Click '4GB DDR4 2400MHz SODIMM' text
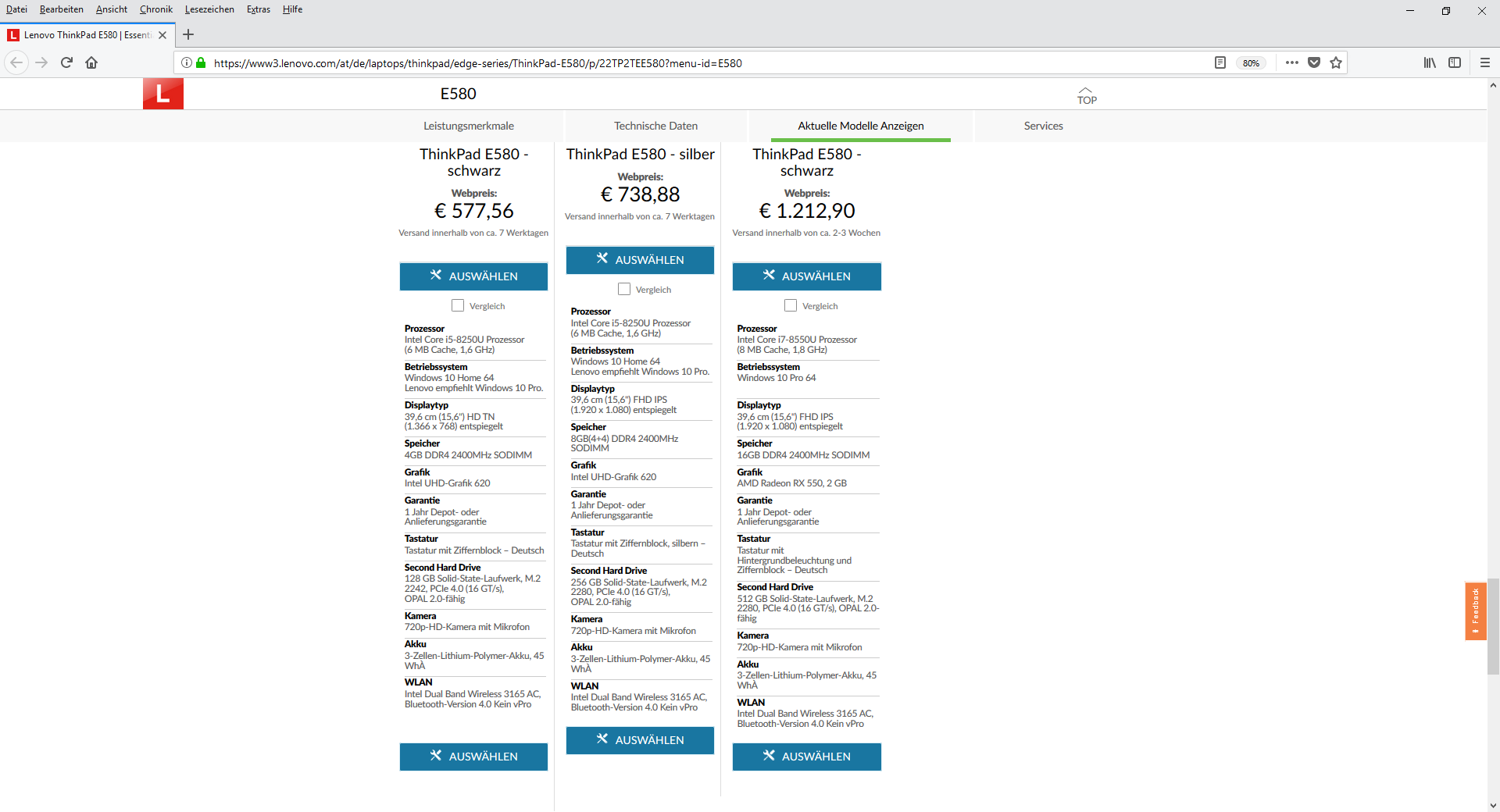The image size is (1500, 812). (x=468, y=455)
